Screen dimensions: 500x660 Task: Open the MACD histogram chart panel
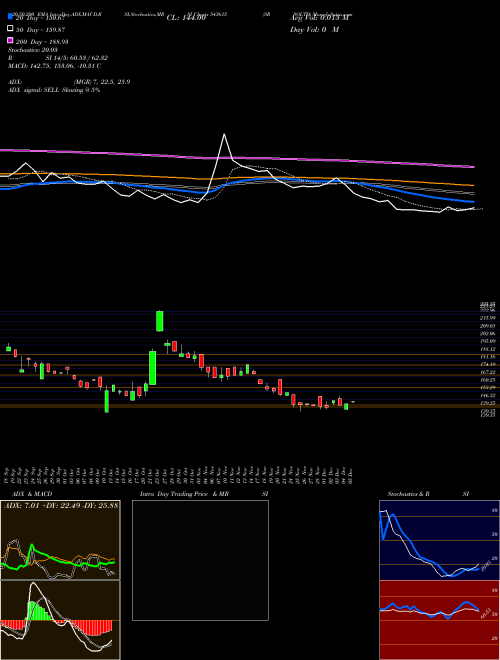(x=60, y=620)
